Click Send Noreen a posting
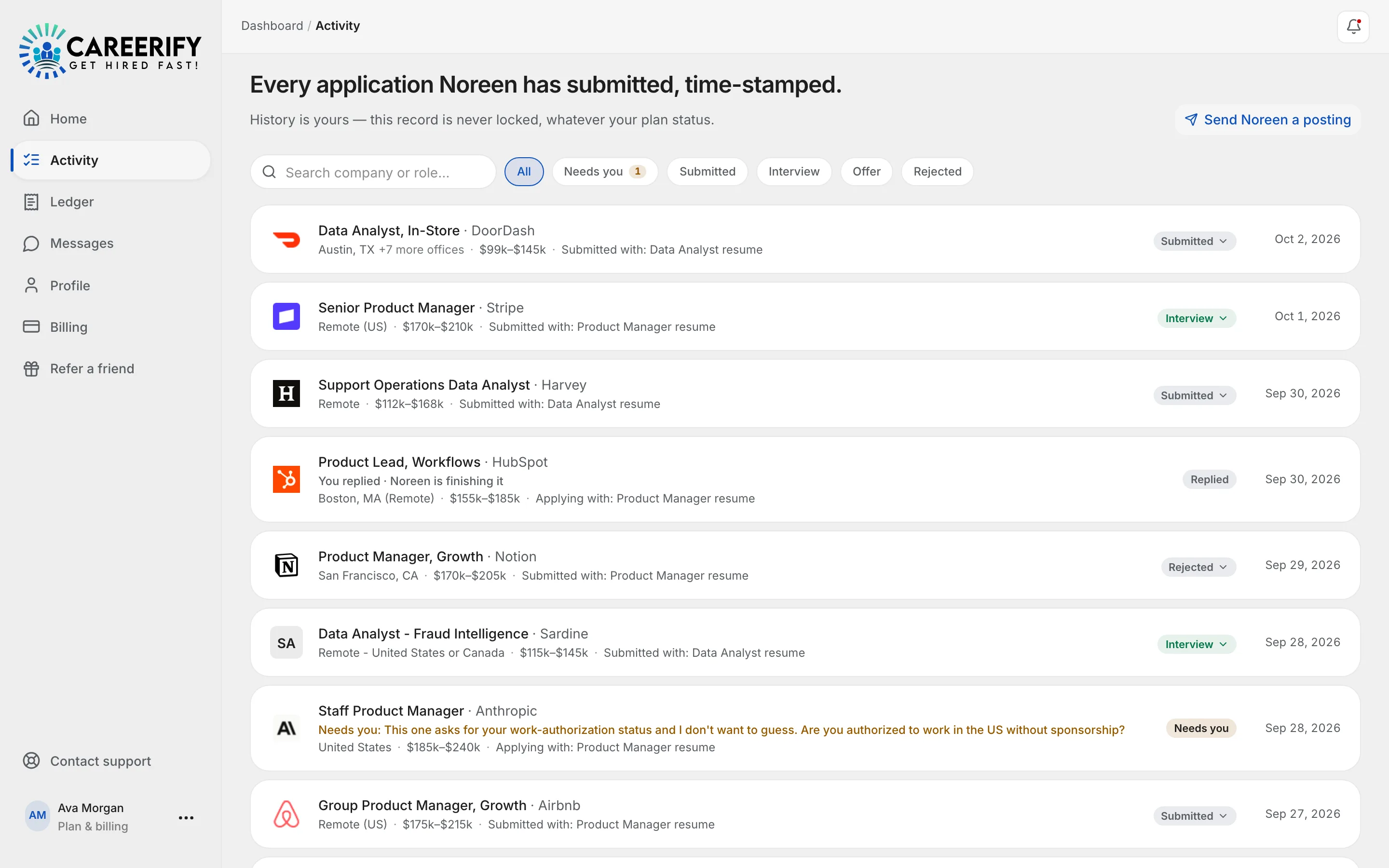Screen dimensions: 1389x868 click(1267, 120)
